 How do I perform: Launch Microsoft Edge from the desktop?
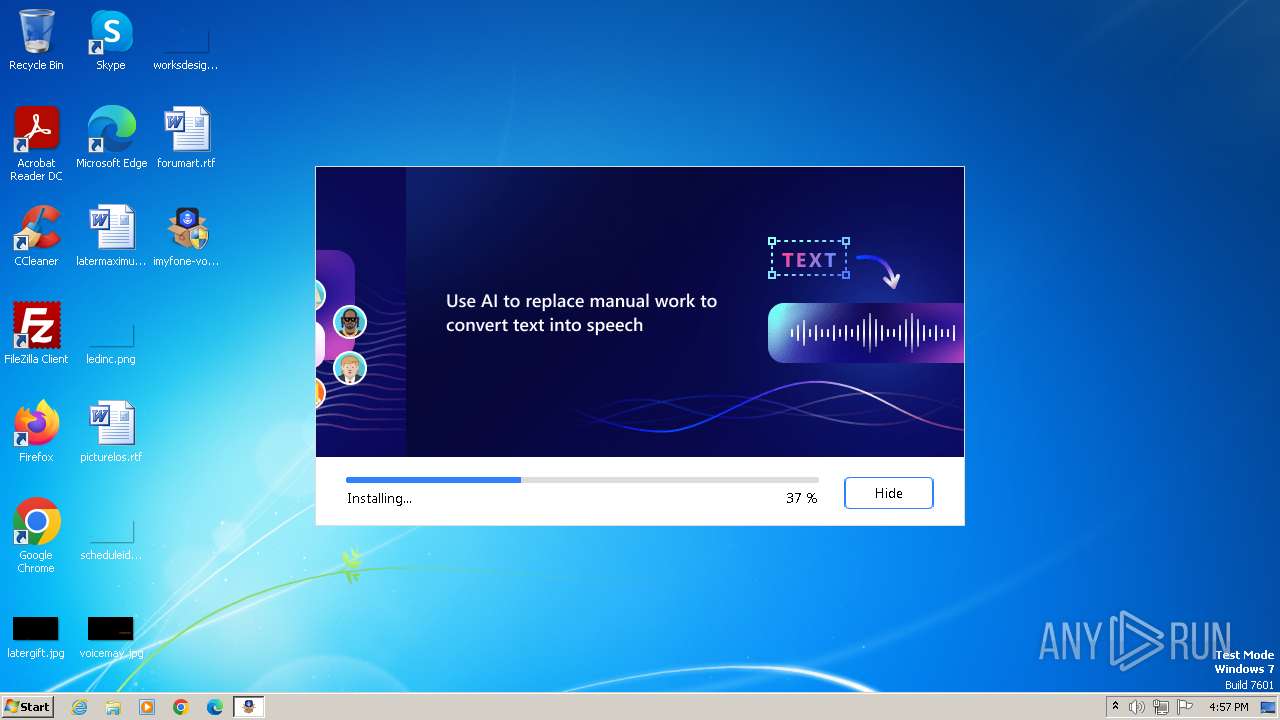pos(111,138)
